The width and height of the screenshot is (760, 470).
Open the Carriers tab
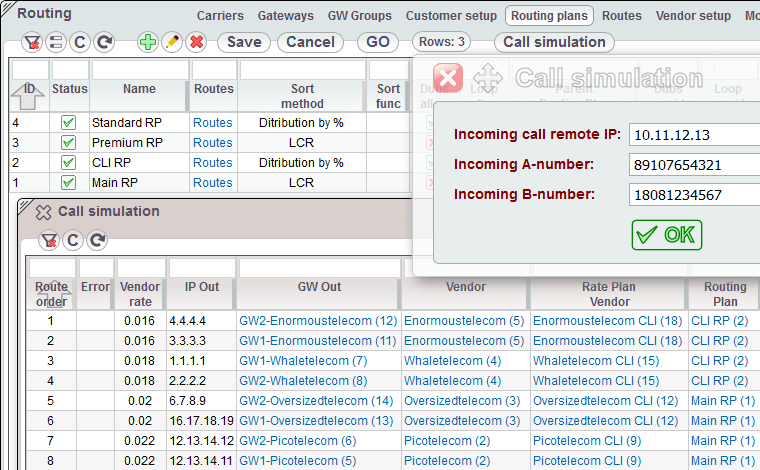(x=220, y=16)
